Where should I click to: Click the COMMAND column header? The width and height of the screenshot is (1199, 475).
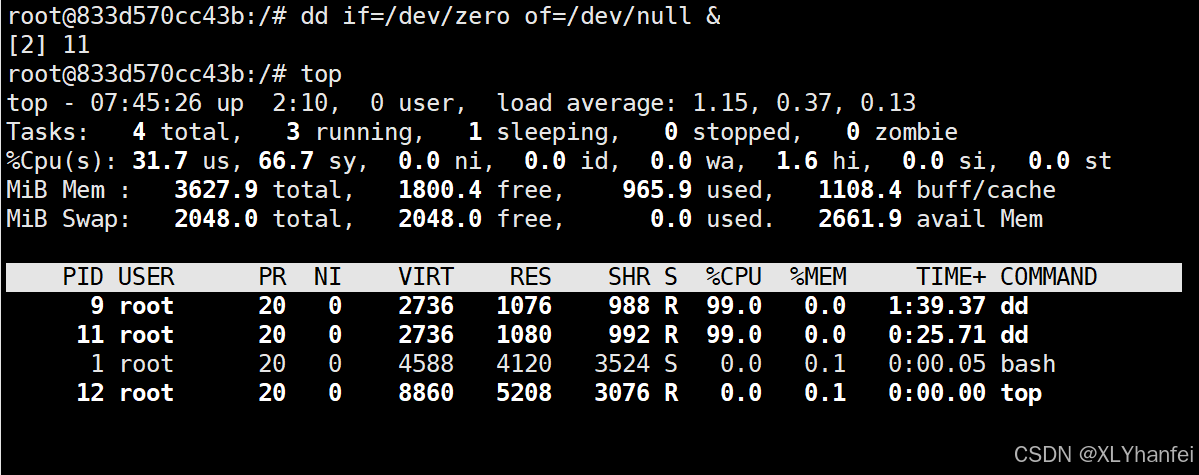point(1049,276)
